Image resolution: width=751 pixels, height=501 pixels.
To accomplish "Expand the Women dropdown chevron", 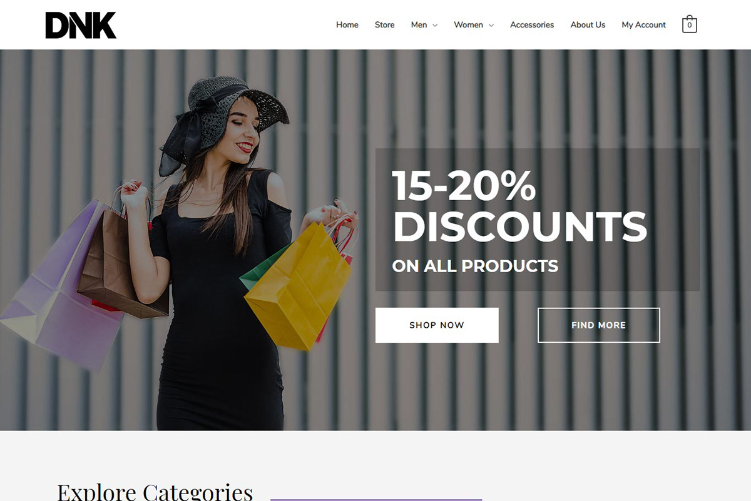I will point(491,25).
